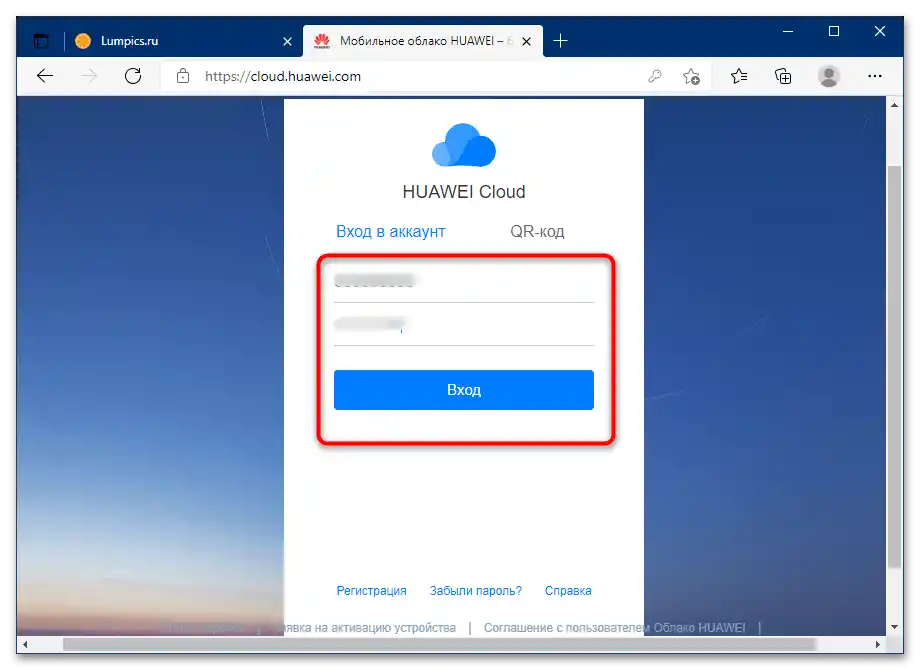This screenshot has width=920, height=670.
Task: Click the Забыли пароль? link
Action: (x=475, y=591)
